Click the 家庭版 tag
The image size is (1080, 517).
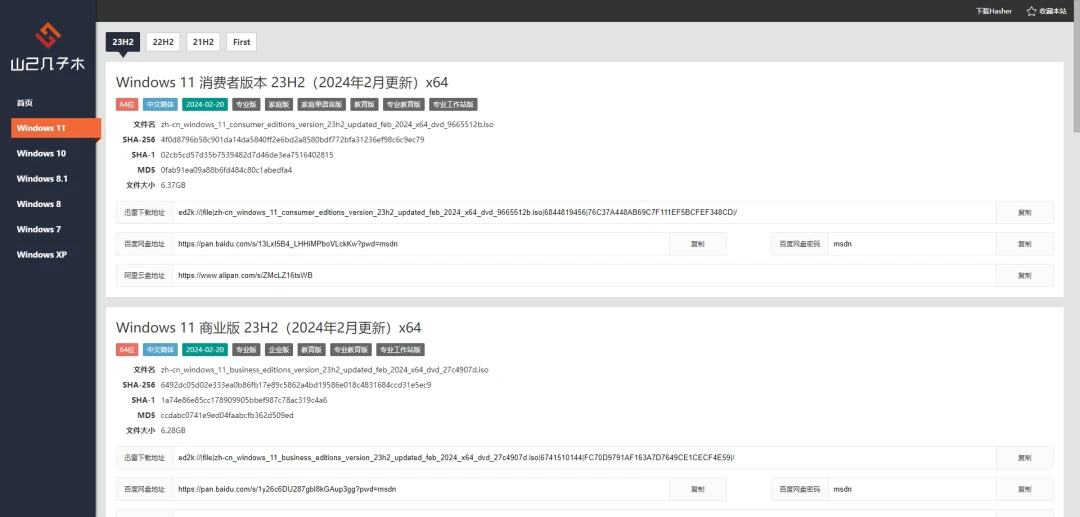click(x=279, y=105)
